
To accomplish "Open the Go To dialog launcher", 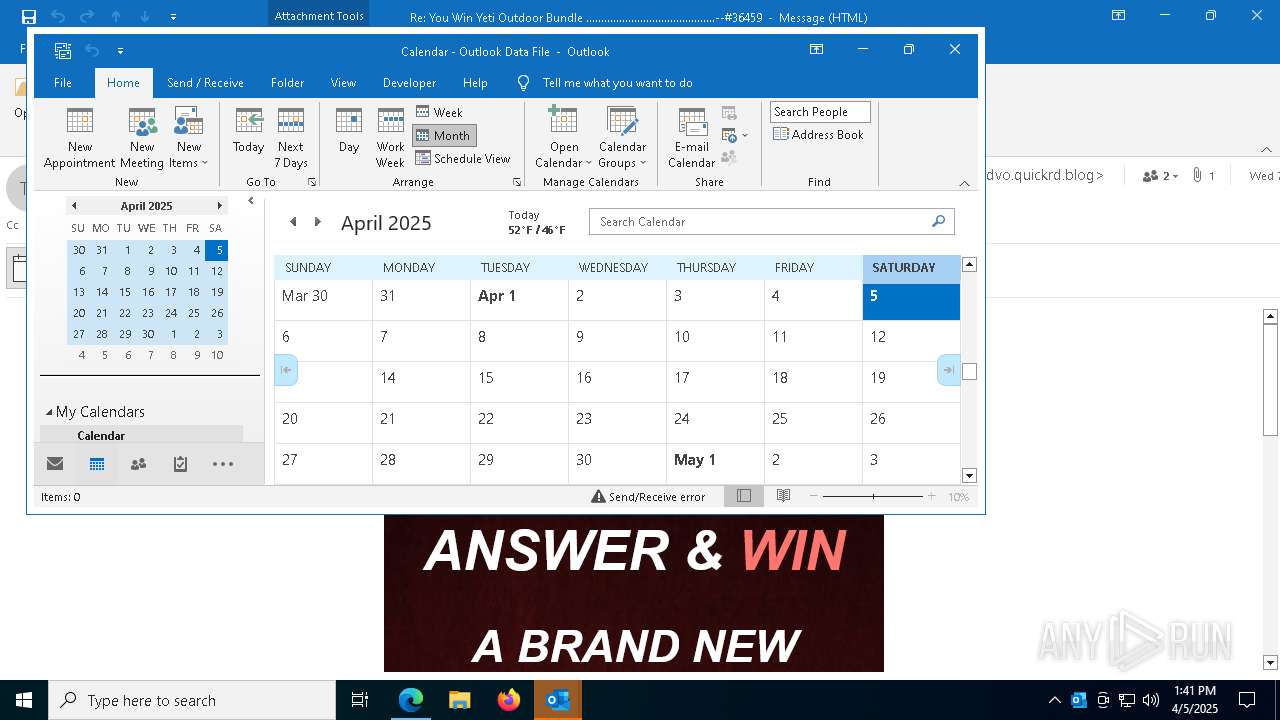I will [312, 182].
